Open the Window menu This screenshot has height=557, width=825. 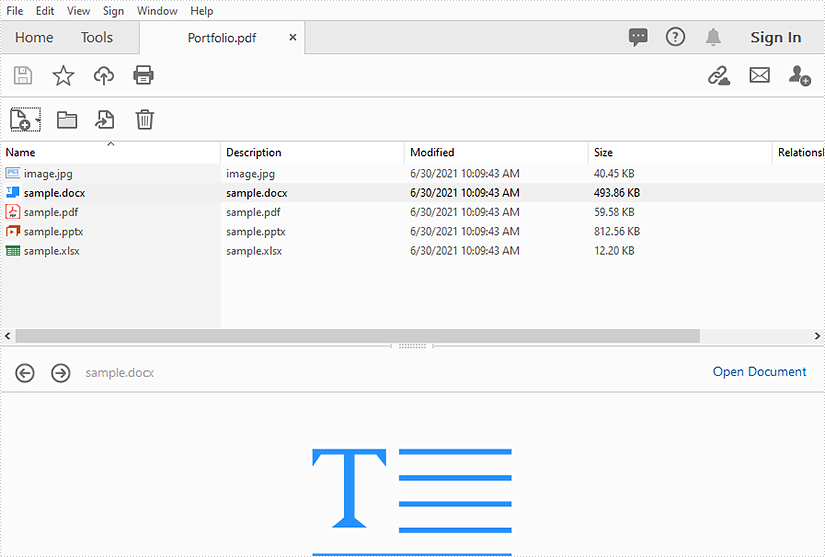click(157, 11)
